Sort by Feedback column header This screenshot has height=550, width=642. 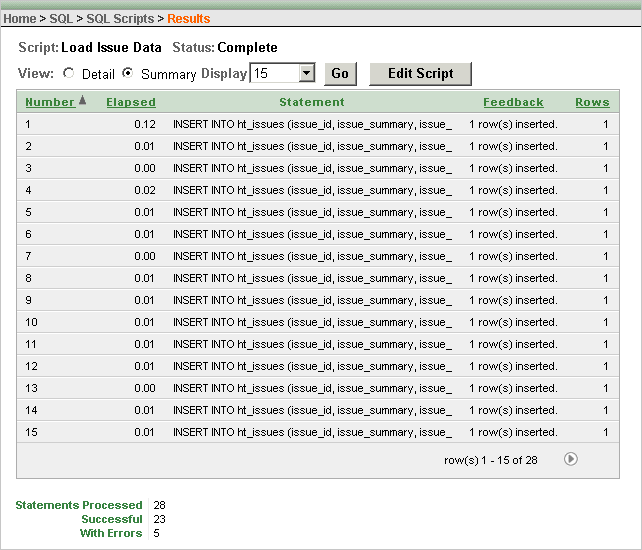[x=513, y=102]
